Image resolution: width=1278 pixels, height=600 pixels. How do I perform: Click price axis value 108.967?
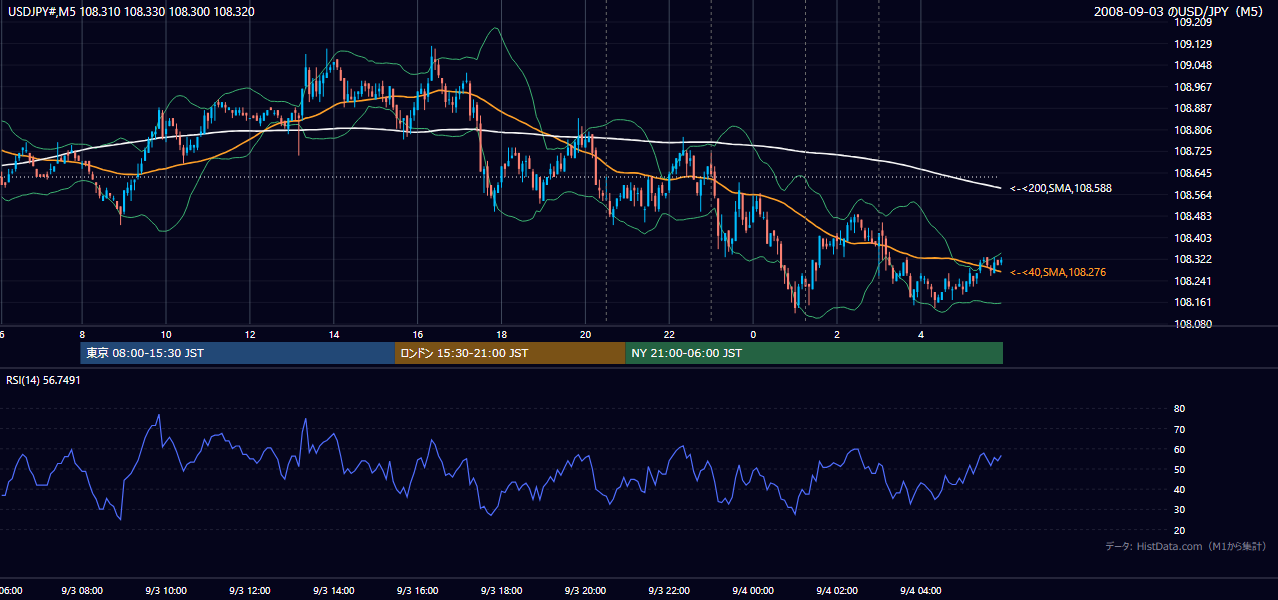(x=1193, y=87)
